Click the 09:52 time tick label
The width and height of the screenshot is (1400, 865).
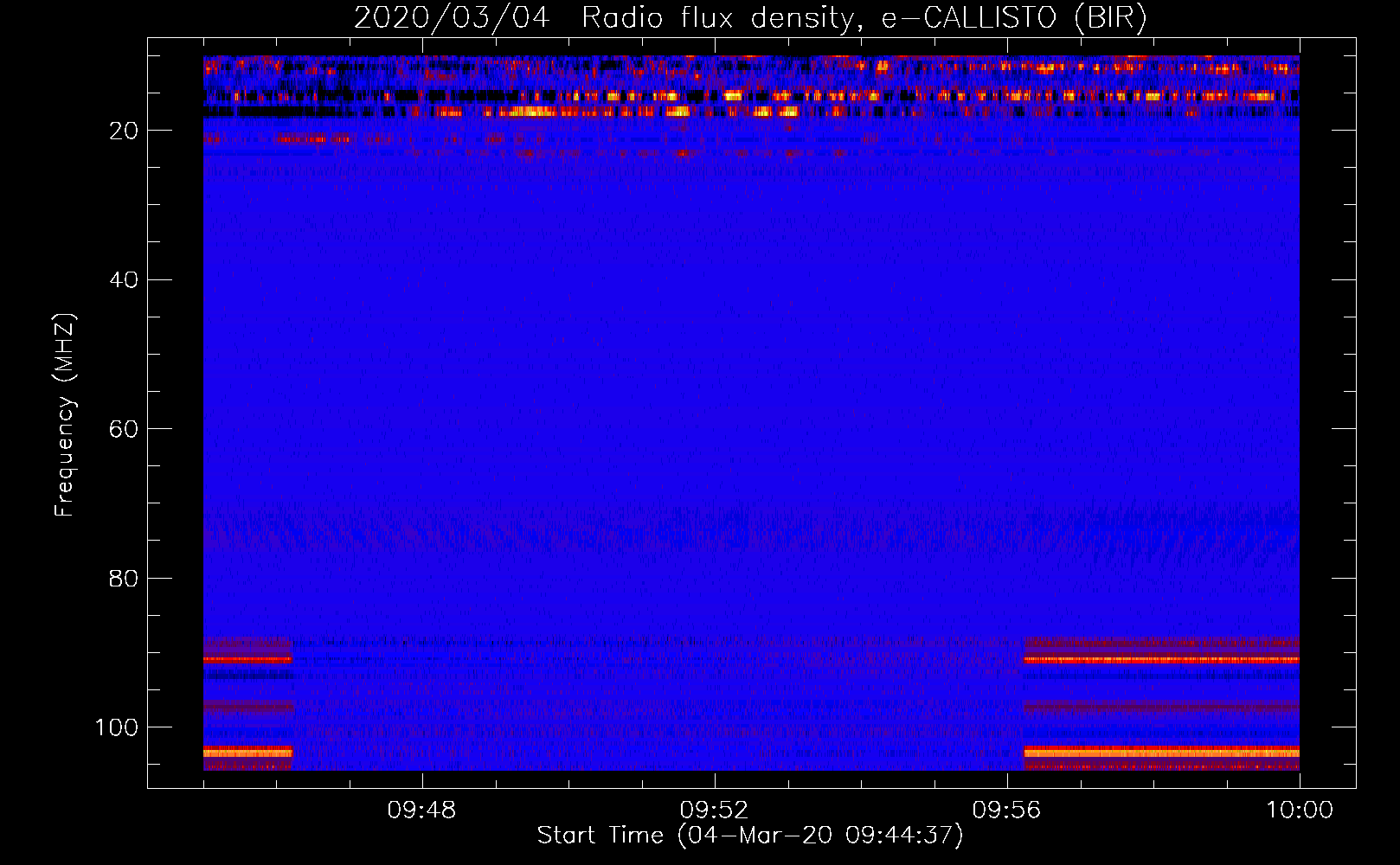[714, 811]
